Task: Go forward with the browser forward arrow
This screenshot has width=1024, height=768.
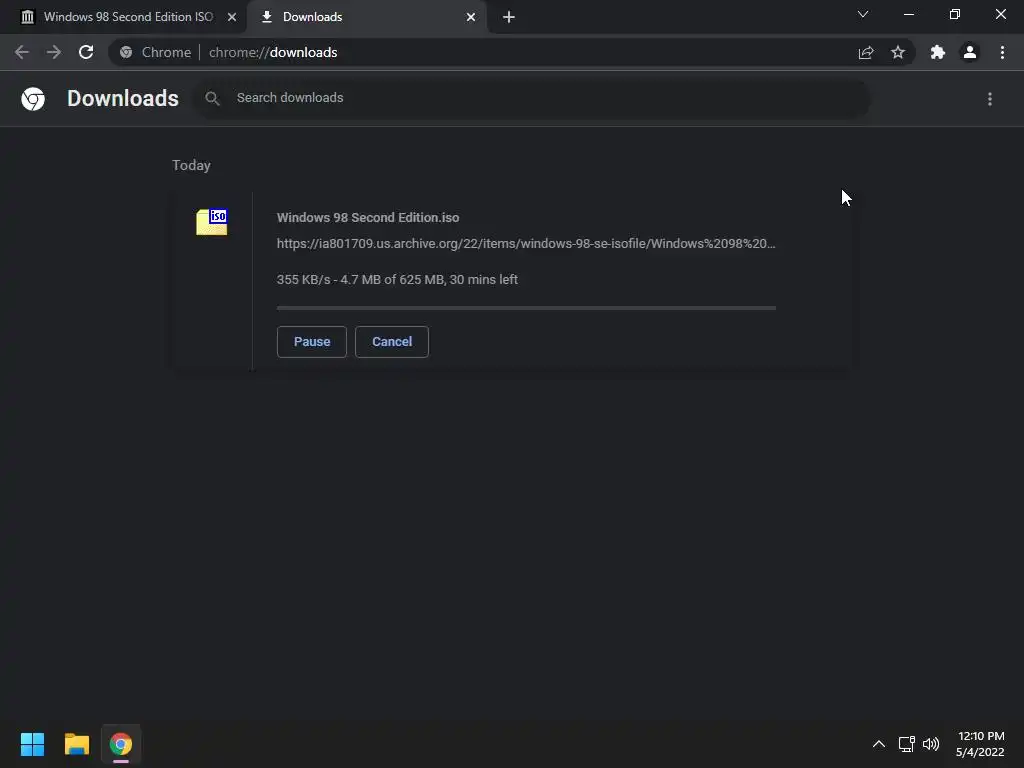Action: pyautogui.click(x=54, y=52)
